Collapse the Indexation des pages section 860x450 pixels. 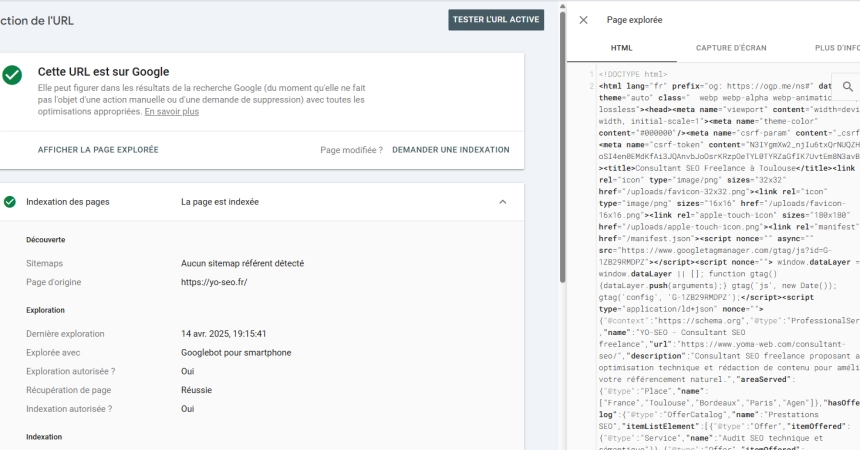[502, 202]
